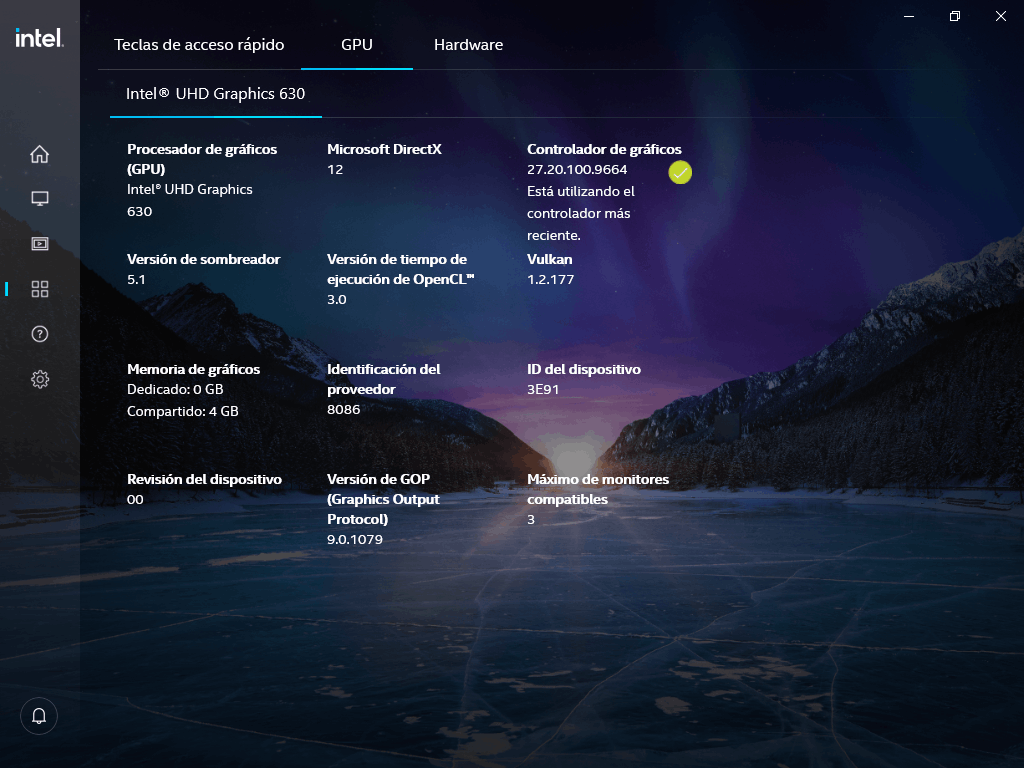This screenshot has height=768, width=1024.
Task: Click Dedicado: 0 GB memory text
Action: (175, 389)
